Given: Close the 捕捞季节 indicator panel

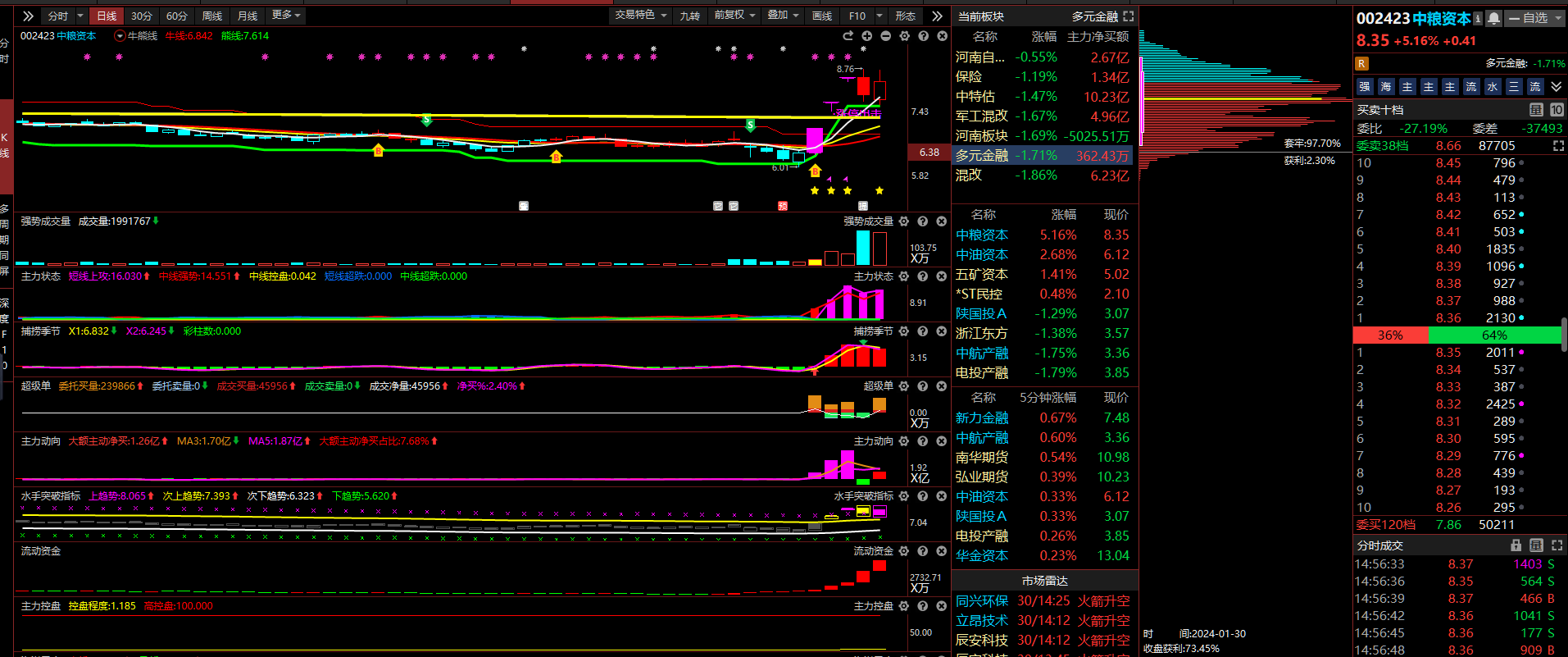Looking at the screenshot, I should (x=941, y=331).
